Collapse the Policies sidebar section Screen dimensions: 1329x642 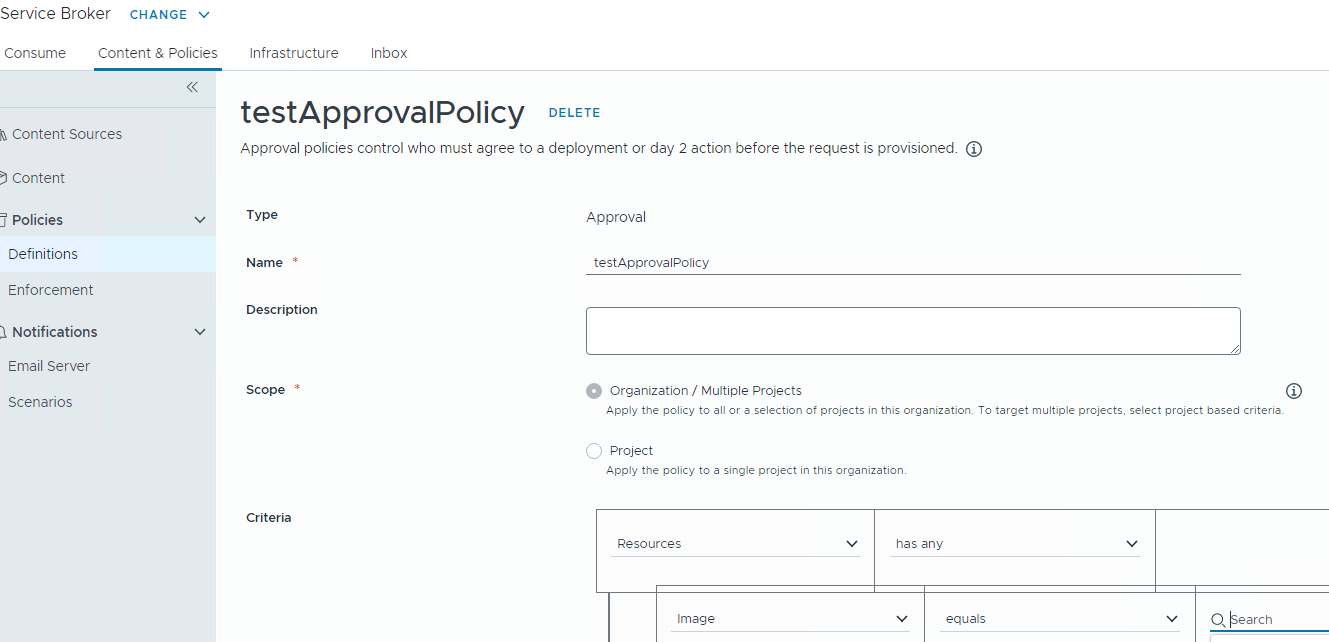click(x=200, y=220)
